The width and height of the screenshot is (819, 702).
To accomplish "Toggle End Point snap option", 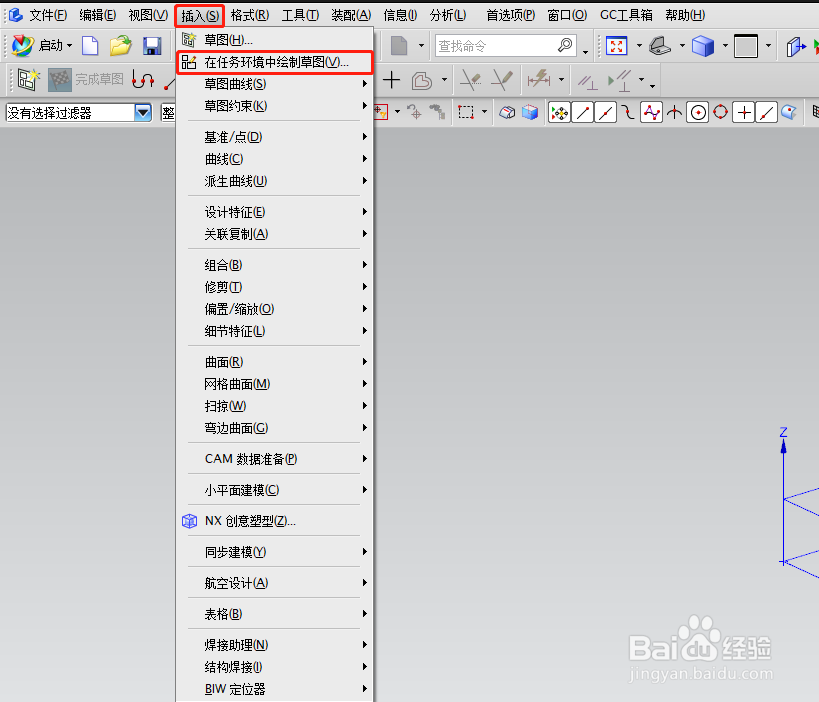I will coord(583,112).
